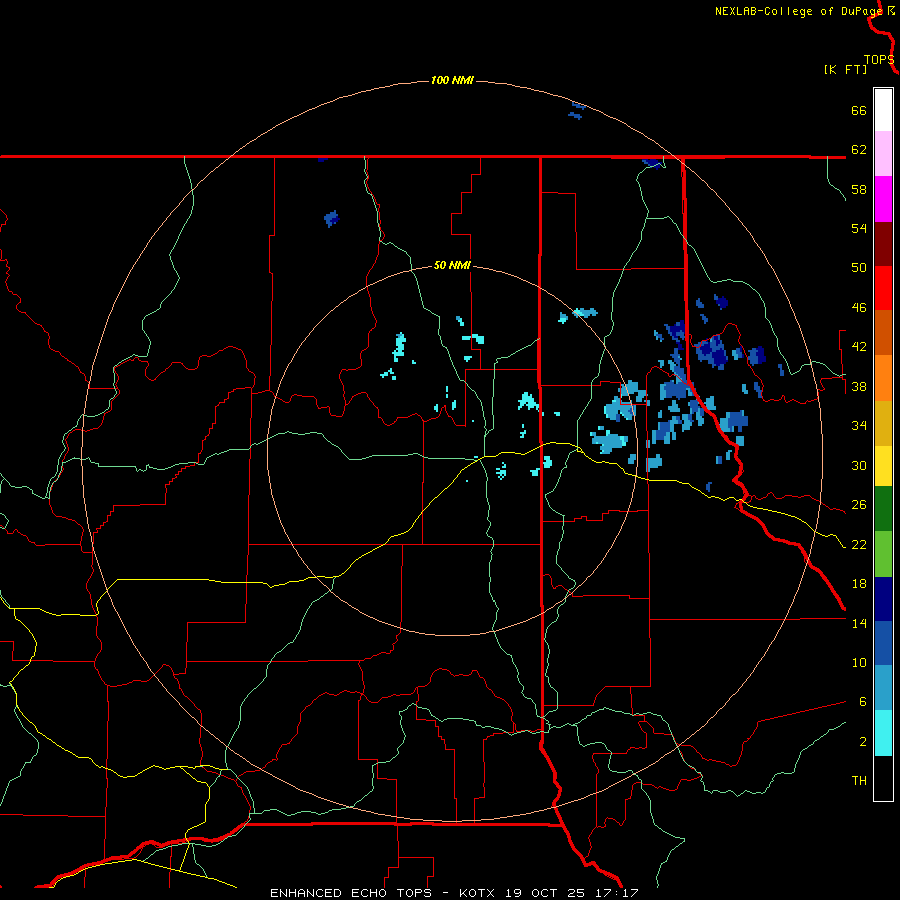Click the white 66 kft legend swatch
Viewport: 900px width, 900px height.
click(883, 110)
